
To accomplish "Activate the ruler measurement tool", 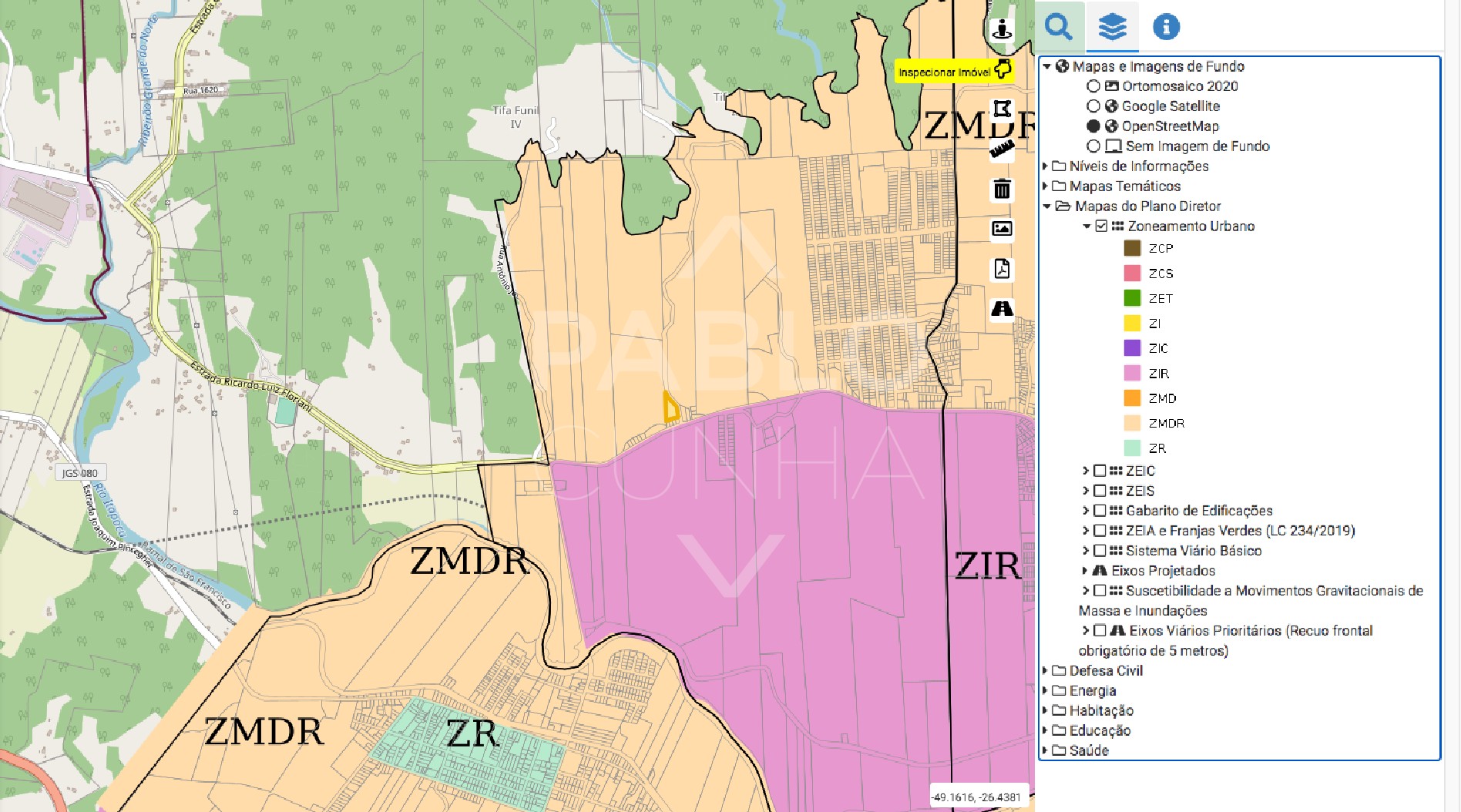I will click(x=1002, y=149).
